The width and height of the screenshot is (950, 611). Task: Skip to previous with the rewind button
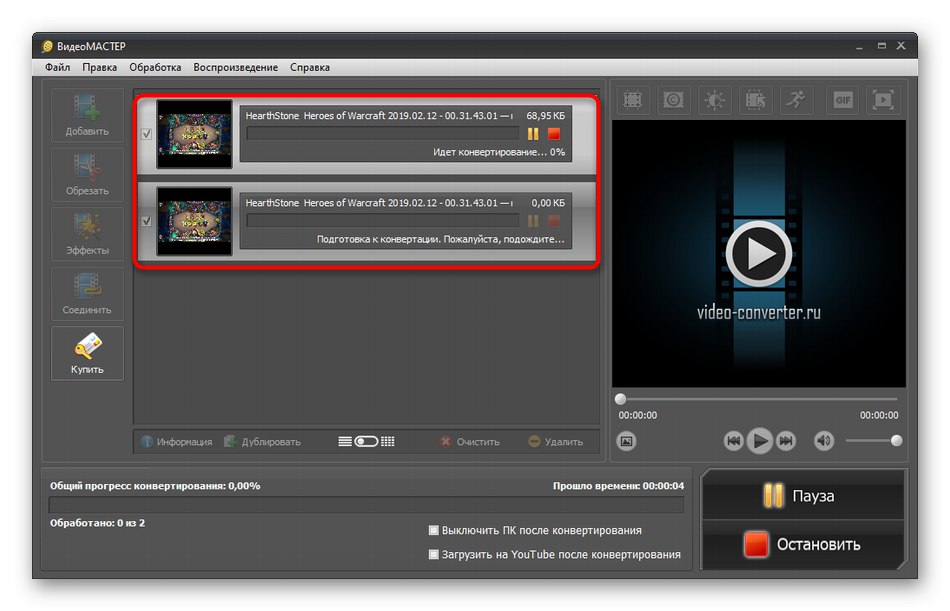coord(733,441)
